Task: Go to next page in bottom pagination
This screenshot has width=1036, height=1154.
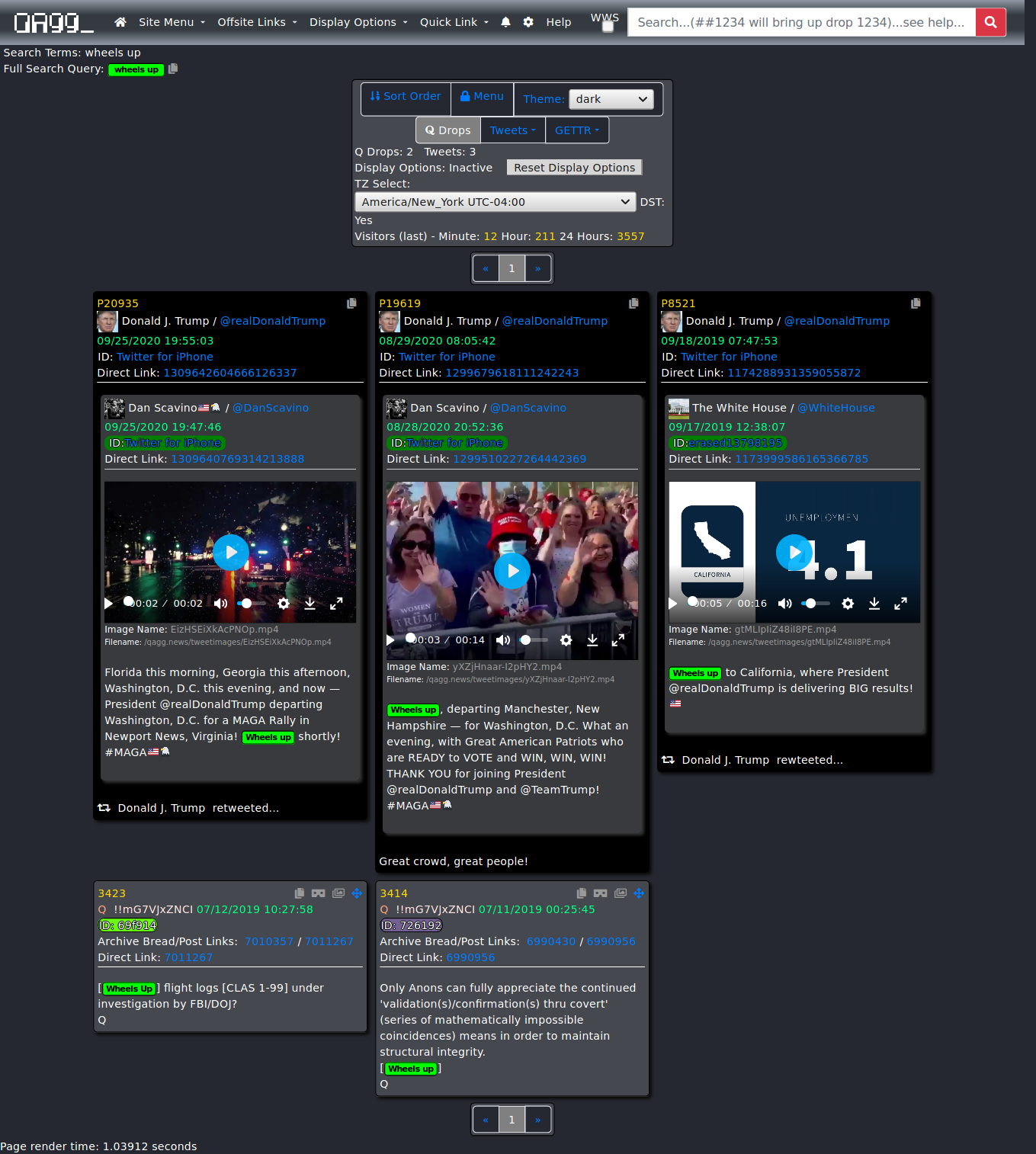Action: [x=538, y=1120]
